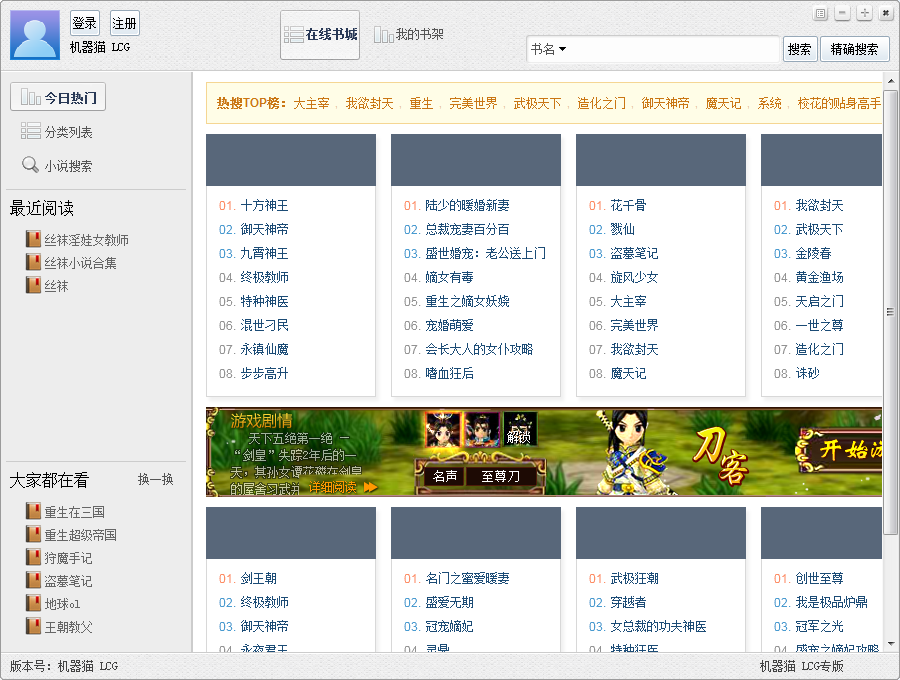Switch to the 在线书城 tab
The width and height of the screenshot is (900, 680).
(x=320, y=35)
